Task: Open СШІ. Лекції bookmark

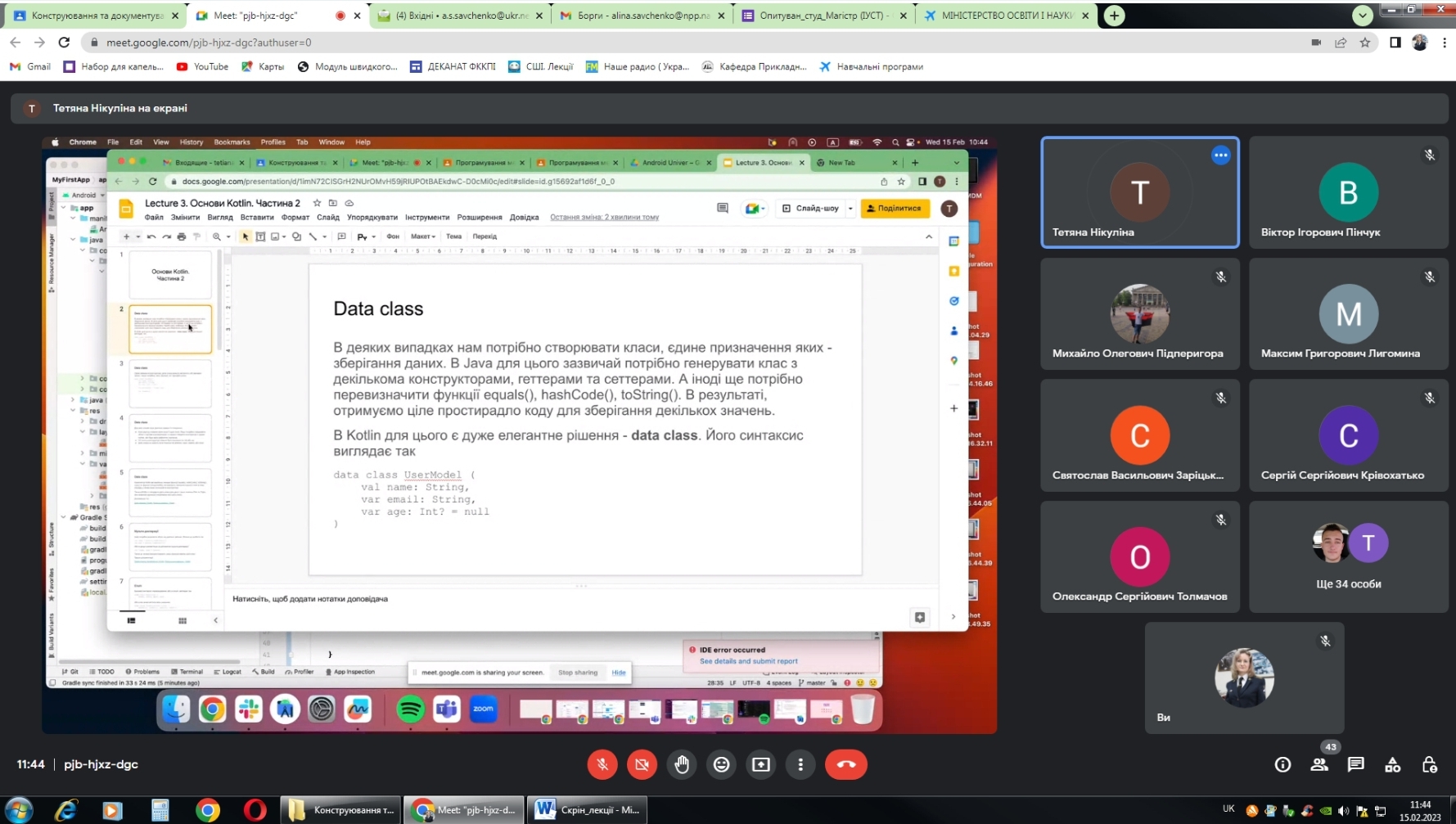Action: coord(540,67)
